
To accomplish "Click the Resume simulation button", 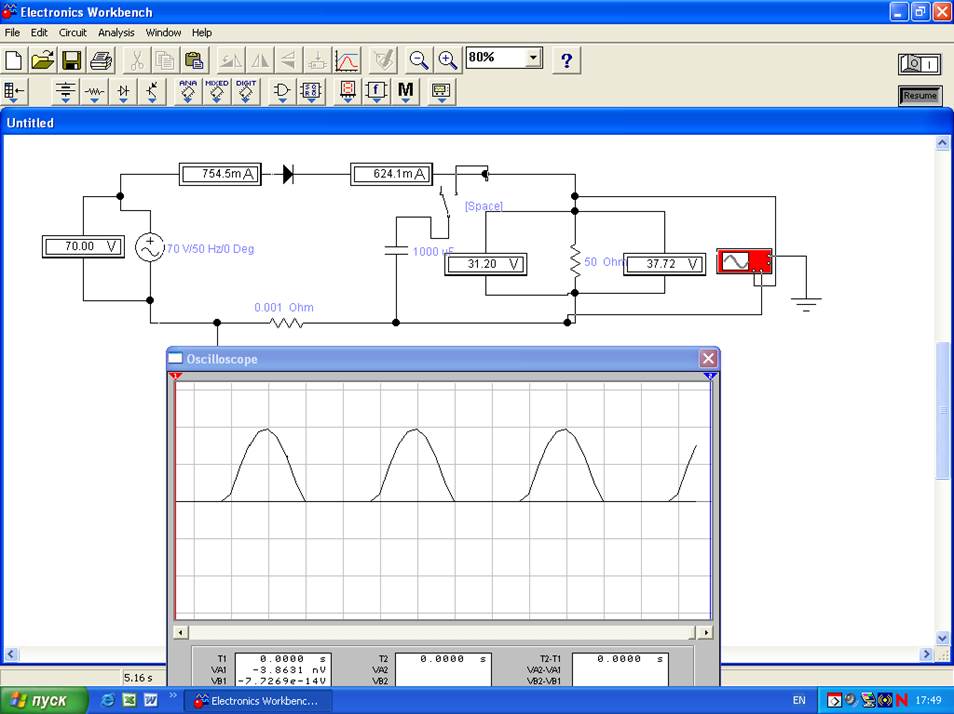I will tap(919, 96).
